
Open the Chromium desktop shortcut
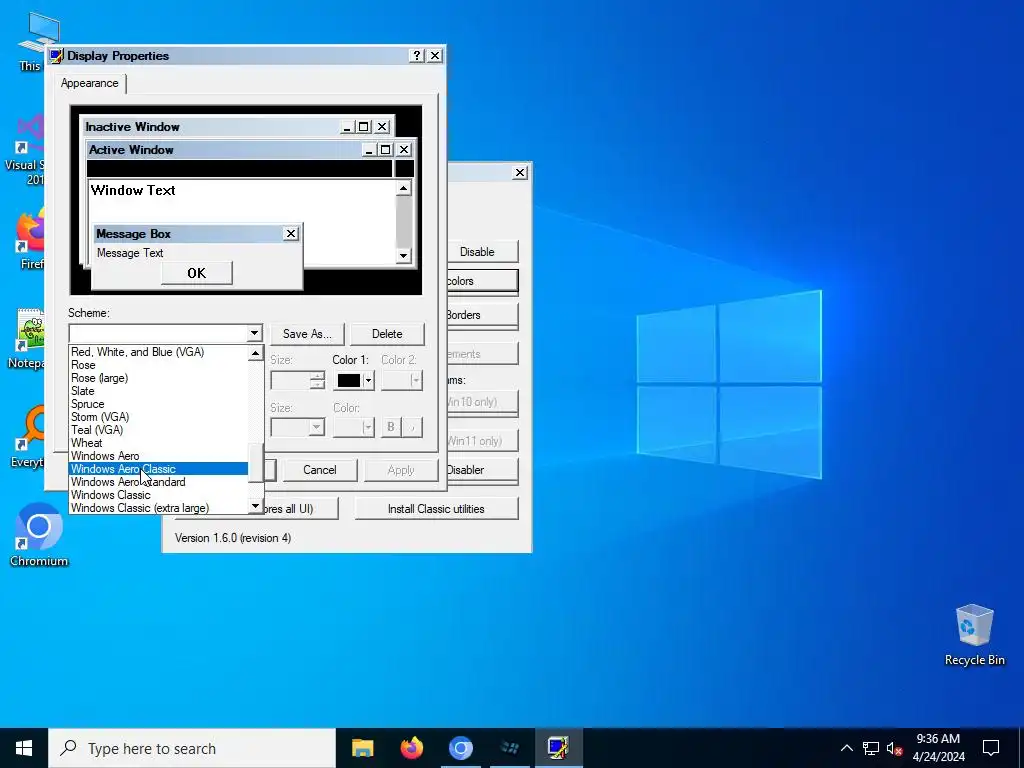click(39, 535)
